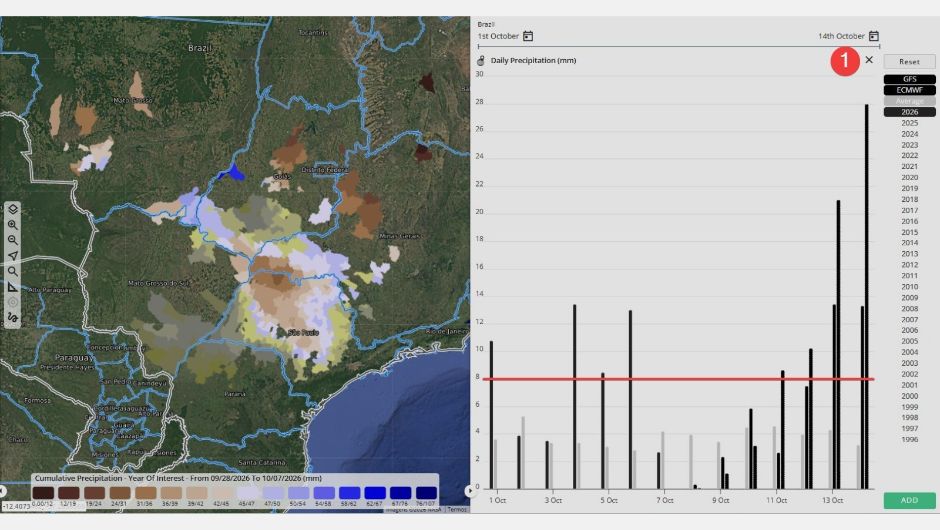Click right arrow beside the legend bar
This screenshot has width=940, height=530.
pyautogui.click(x=469, y=491)
